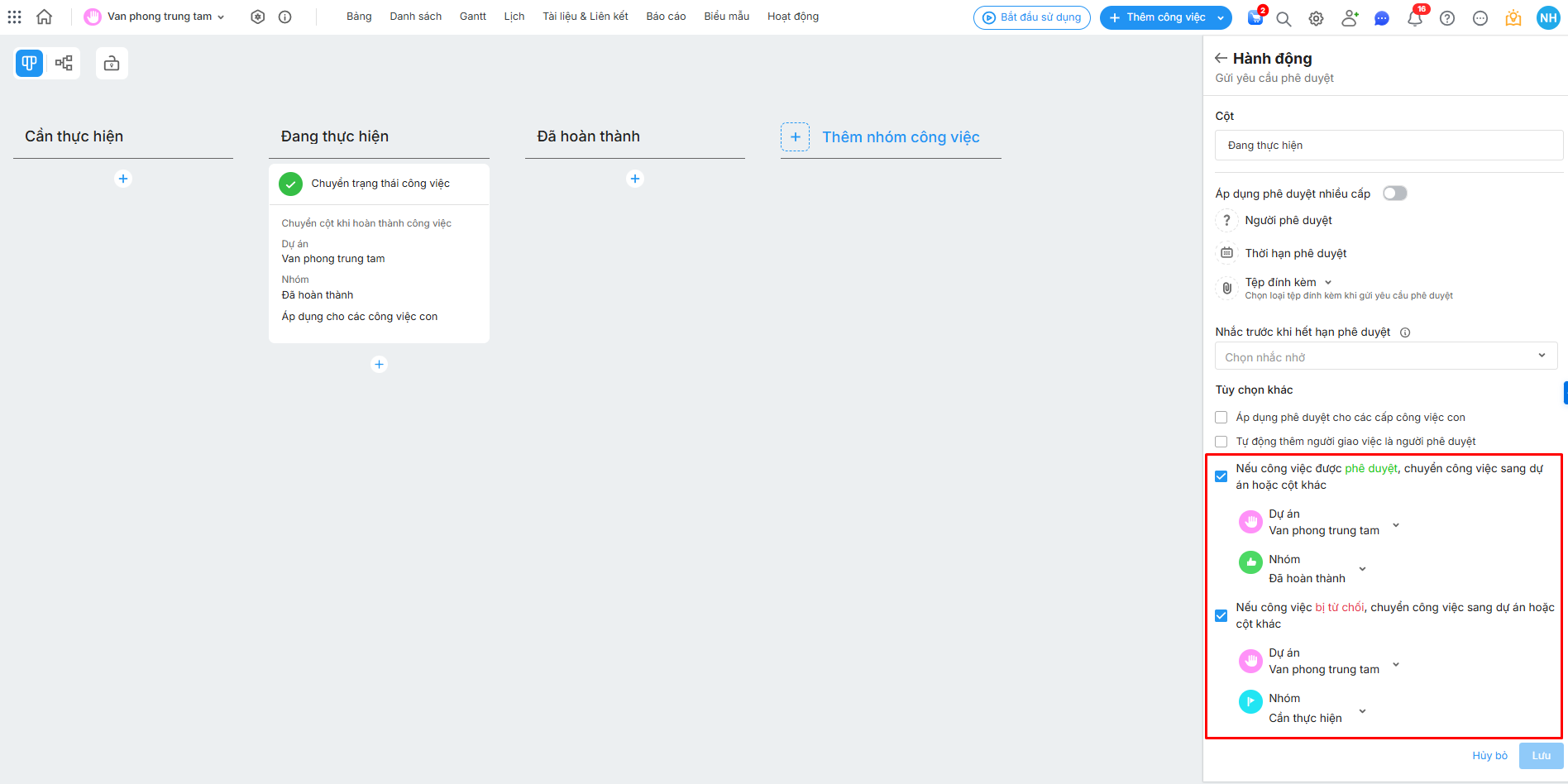Open project settings hexagon icon
1568x784 pixels.
(258, 17)
